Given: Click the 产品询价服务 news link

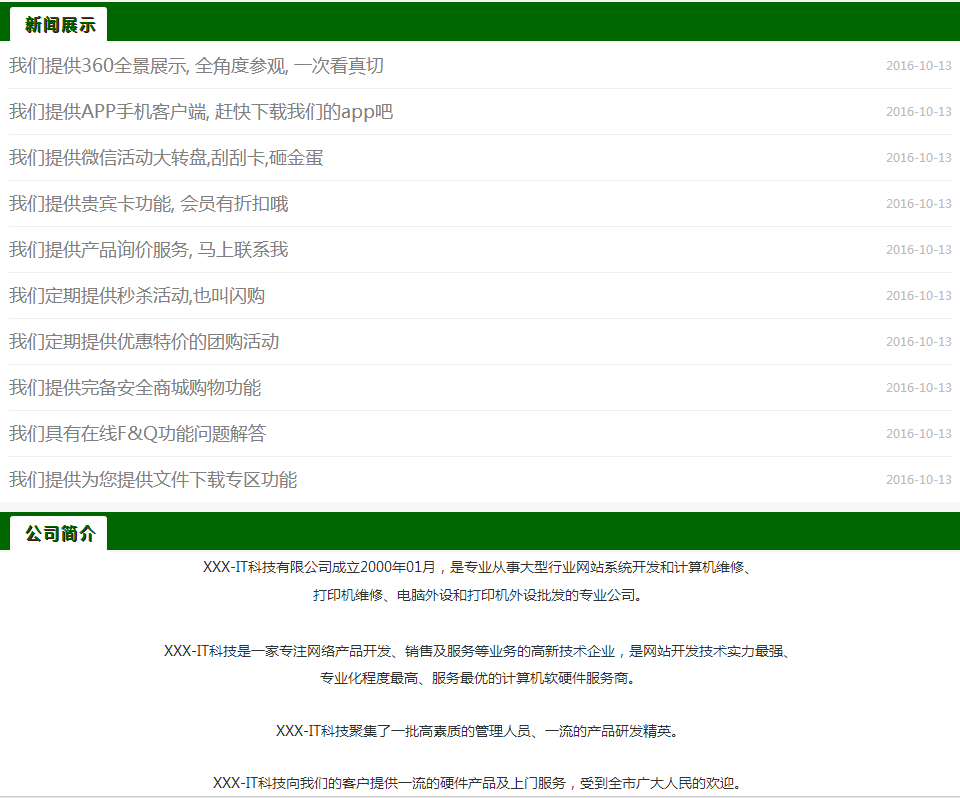Looking at the screenshot, I should point(149,250).
